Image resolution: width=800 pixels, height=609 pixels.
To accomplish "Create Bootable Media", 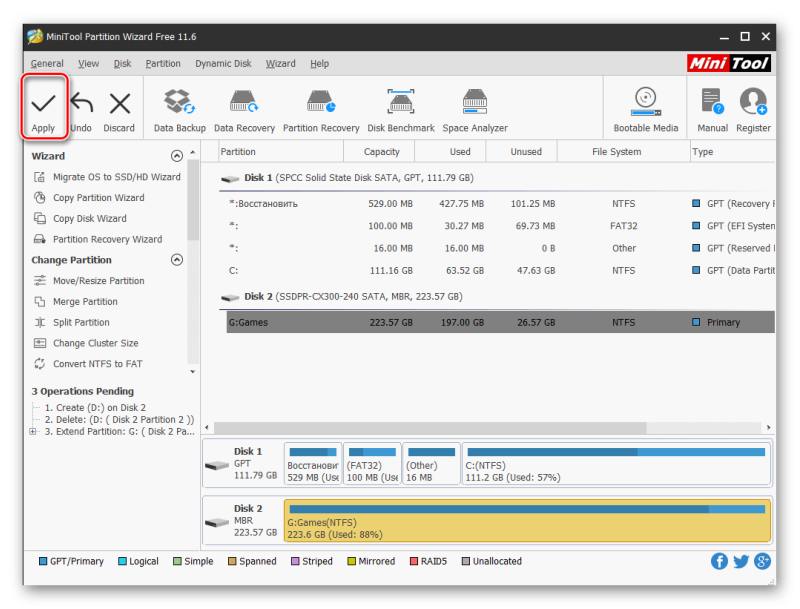I will click(x=645, y=110).
